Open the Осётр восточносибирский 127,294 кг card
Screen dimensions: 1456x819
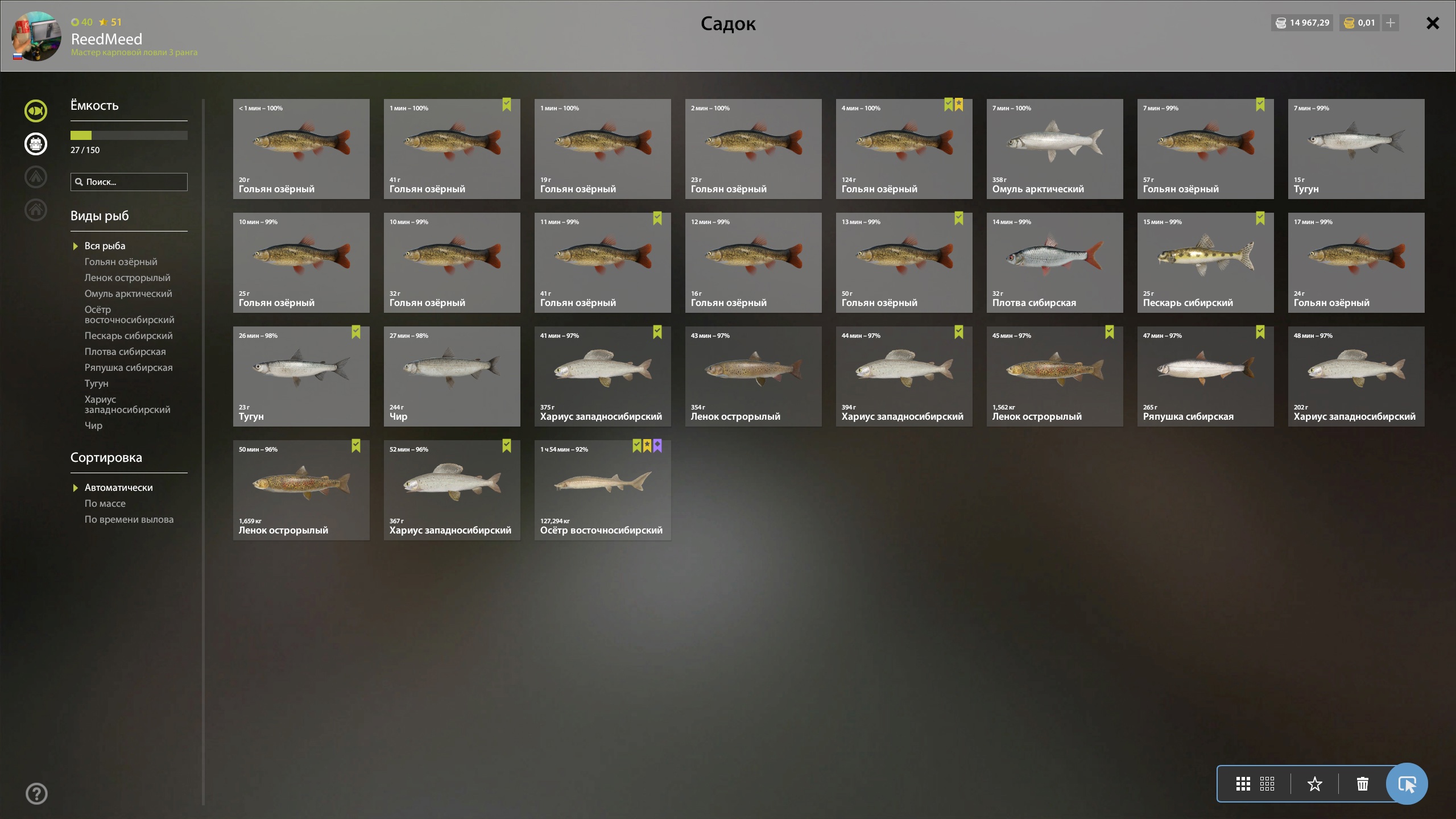[602, 490]
